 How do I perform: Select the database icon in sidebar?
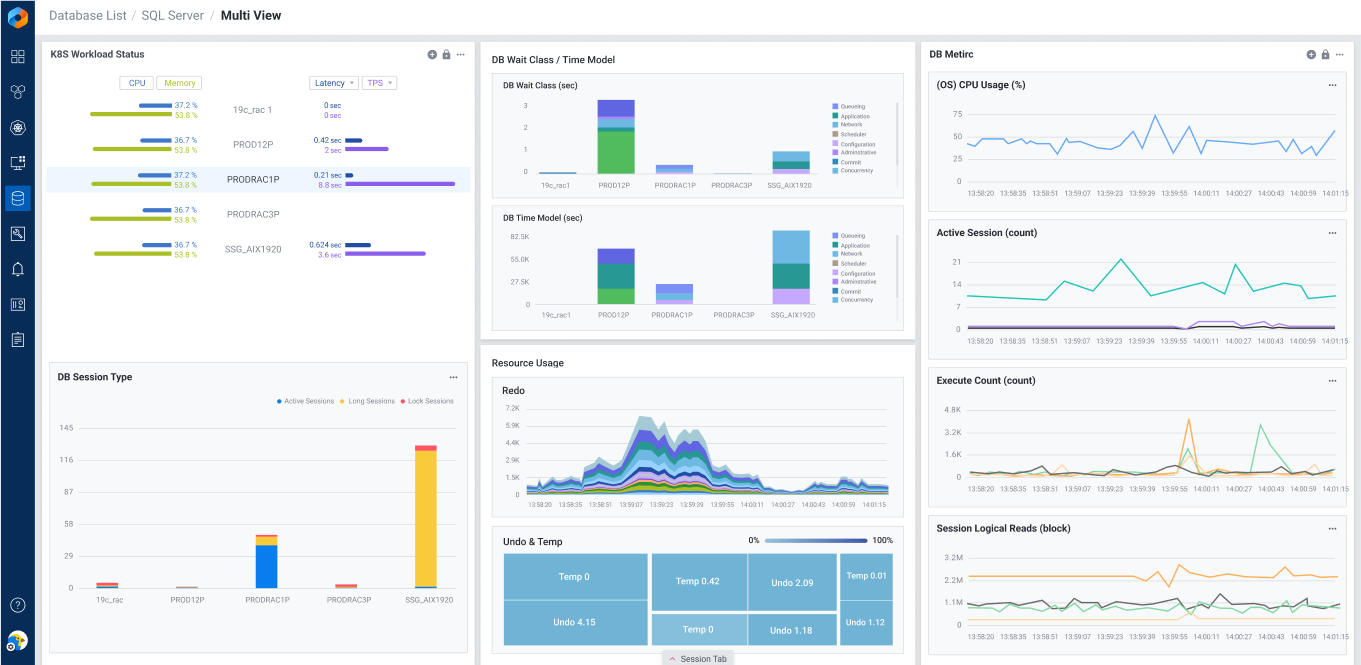17,198
